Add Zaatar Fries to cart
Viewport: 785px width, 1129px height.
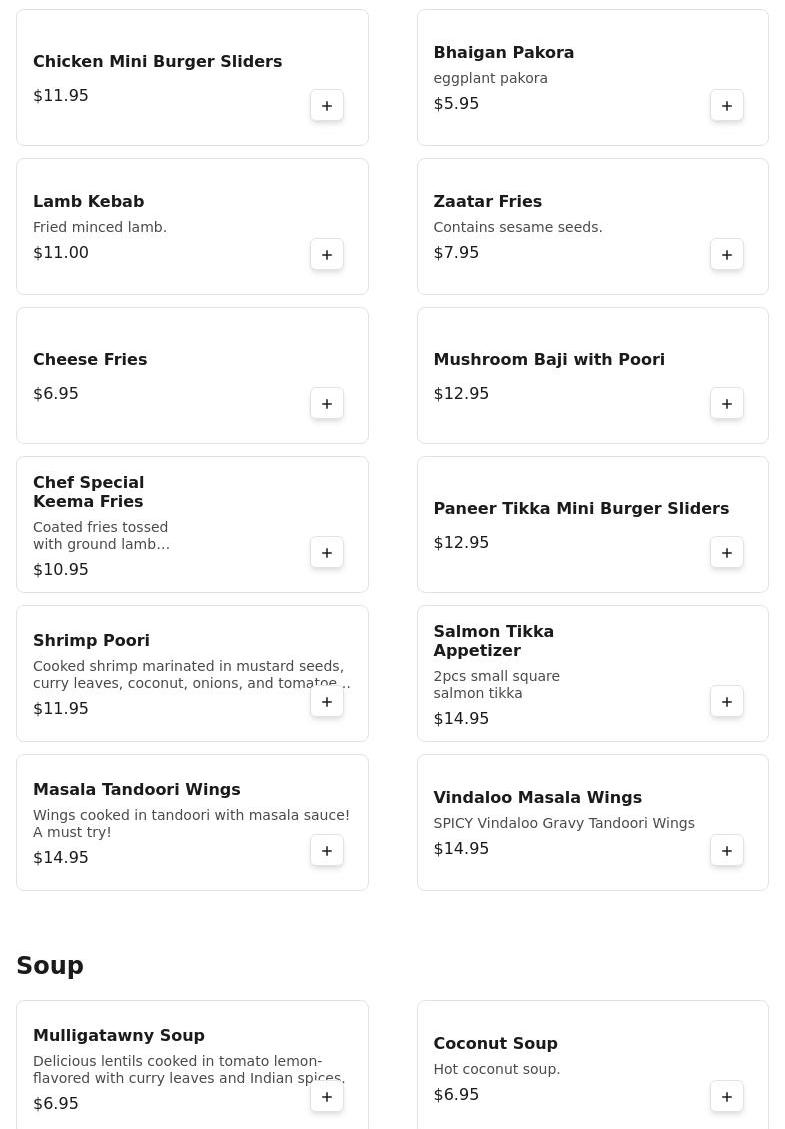point(727,255)
